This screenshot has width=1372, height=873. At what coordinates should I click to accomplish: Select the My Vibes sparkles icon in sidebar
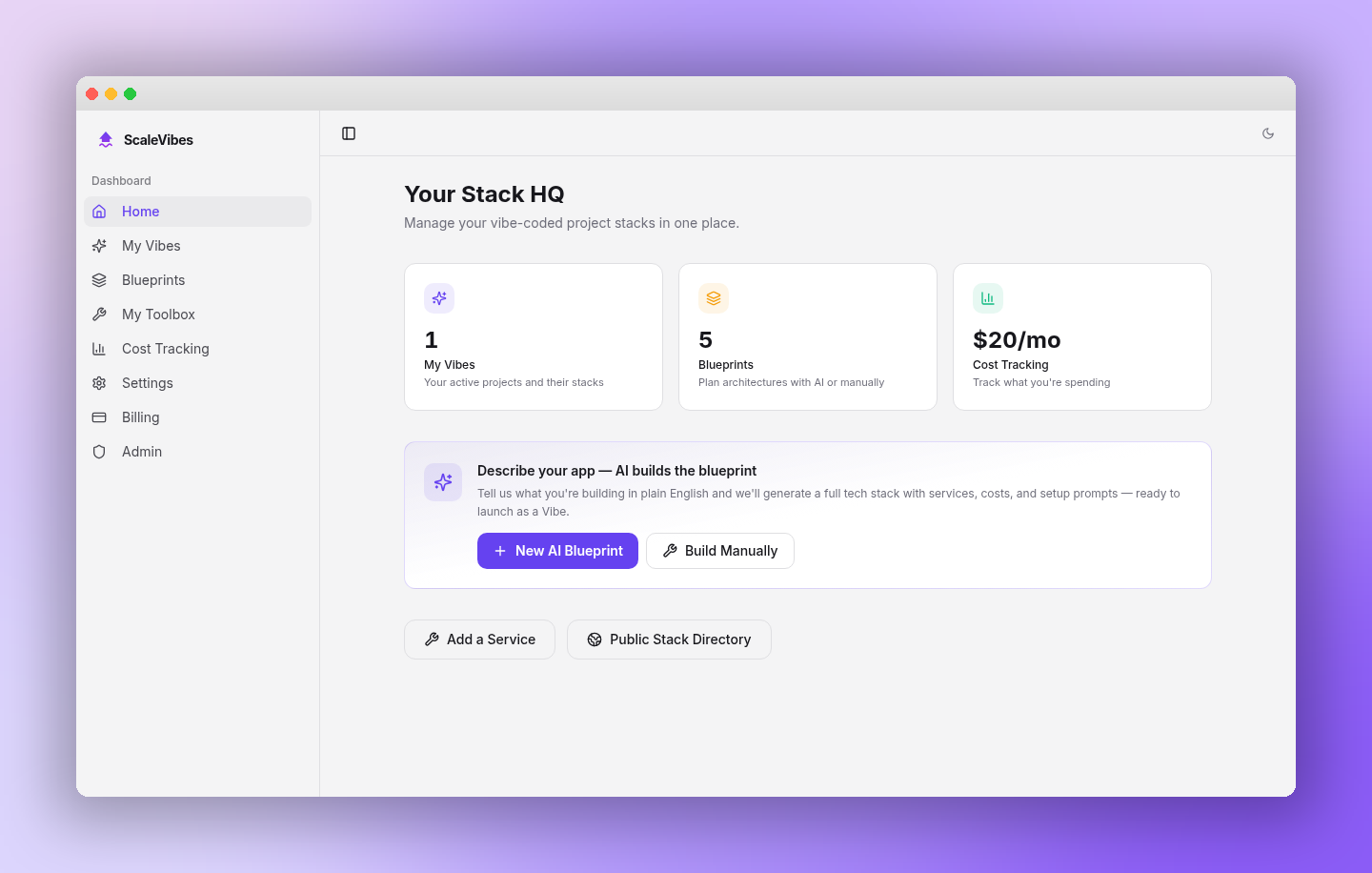(x=99, y=245)
